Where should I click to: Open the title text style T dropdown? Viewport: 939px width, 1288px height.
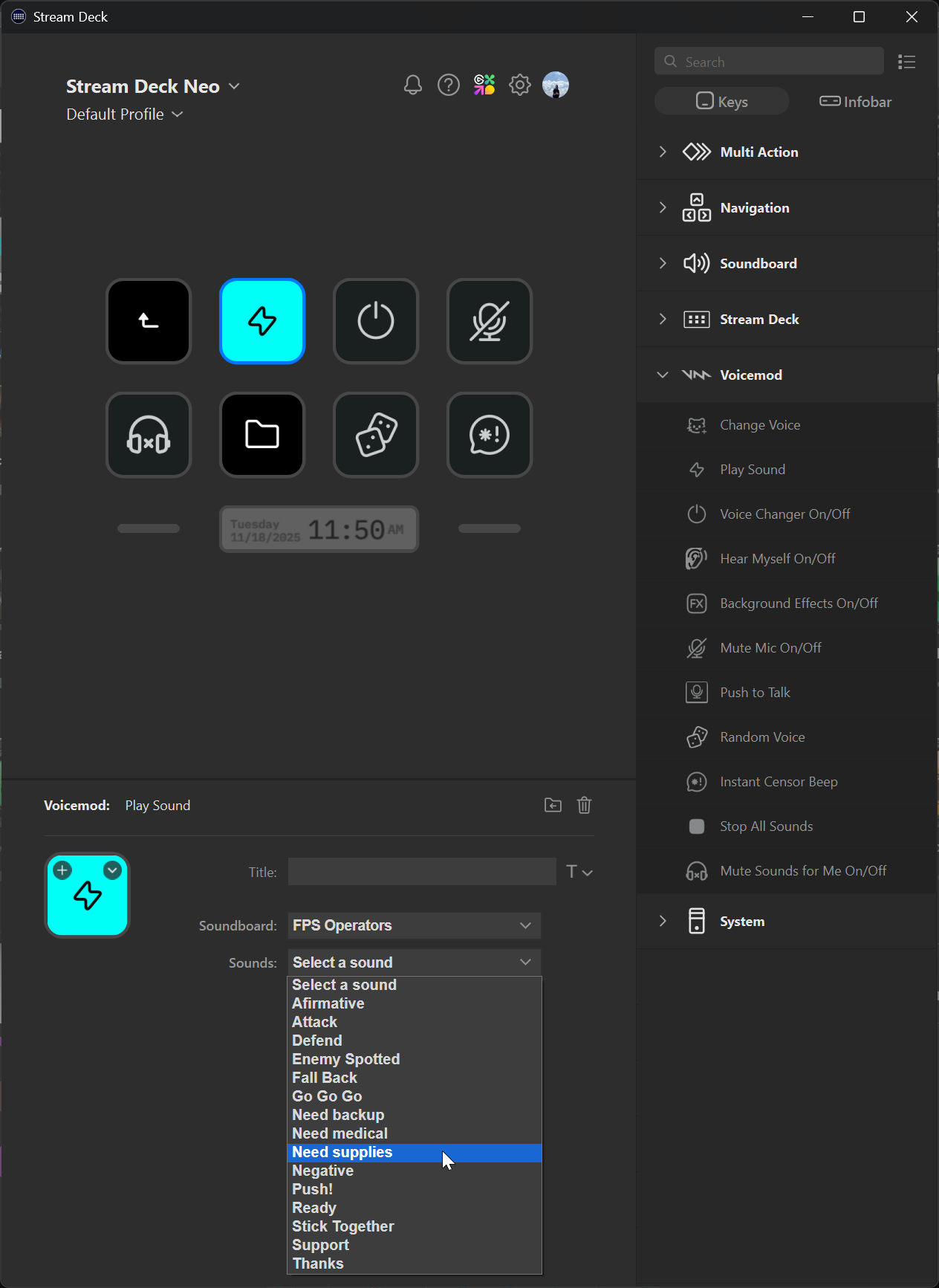point(579,872)
